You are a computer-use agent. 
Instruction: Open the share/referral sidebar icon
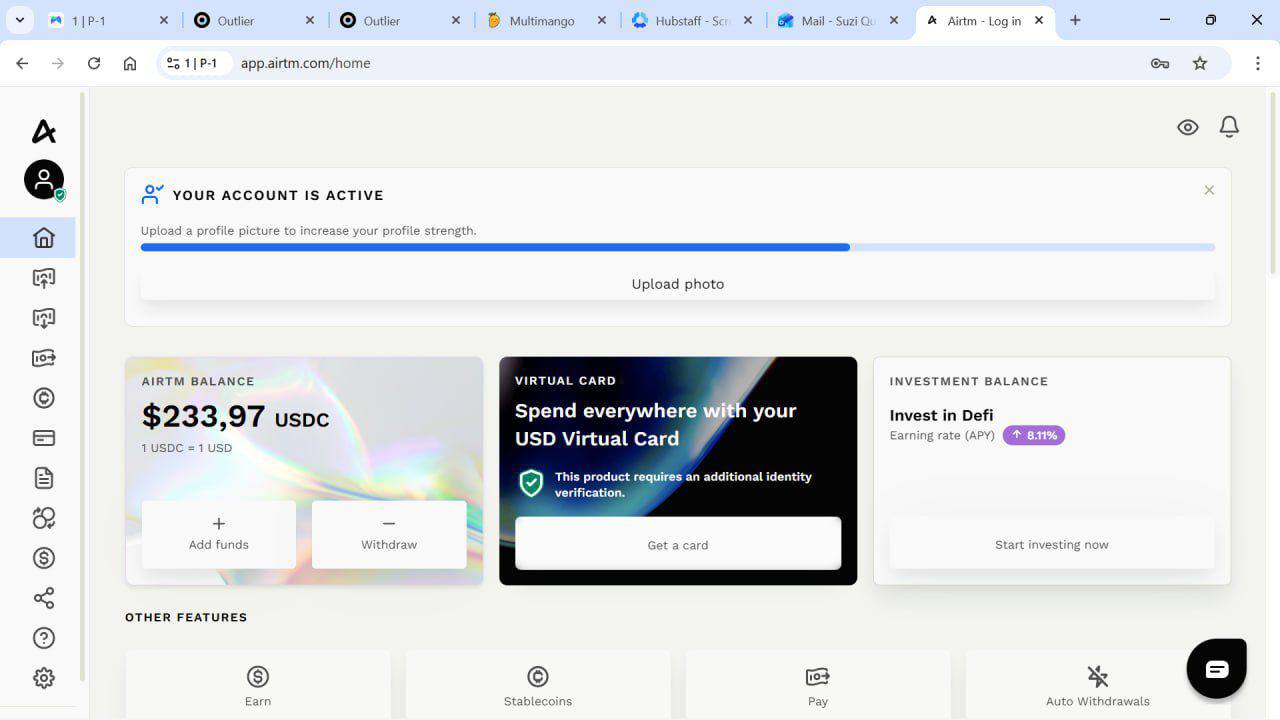(44, 598)
